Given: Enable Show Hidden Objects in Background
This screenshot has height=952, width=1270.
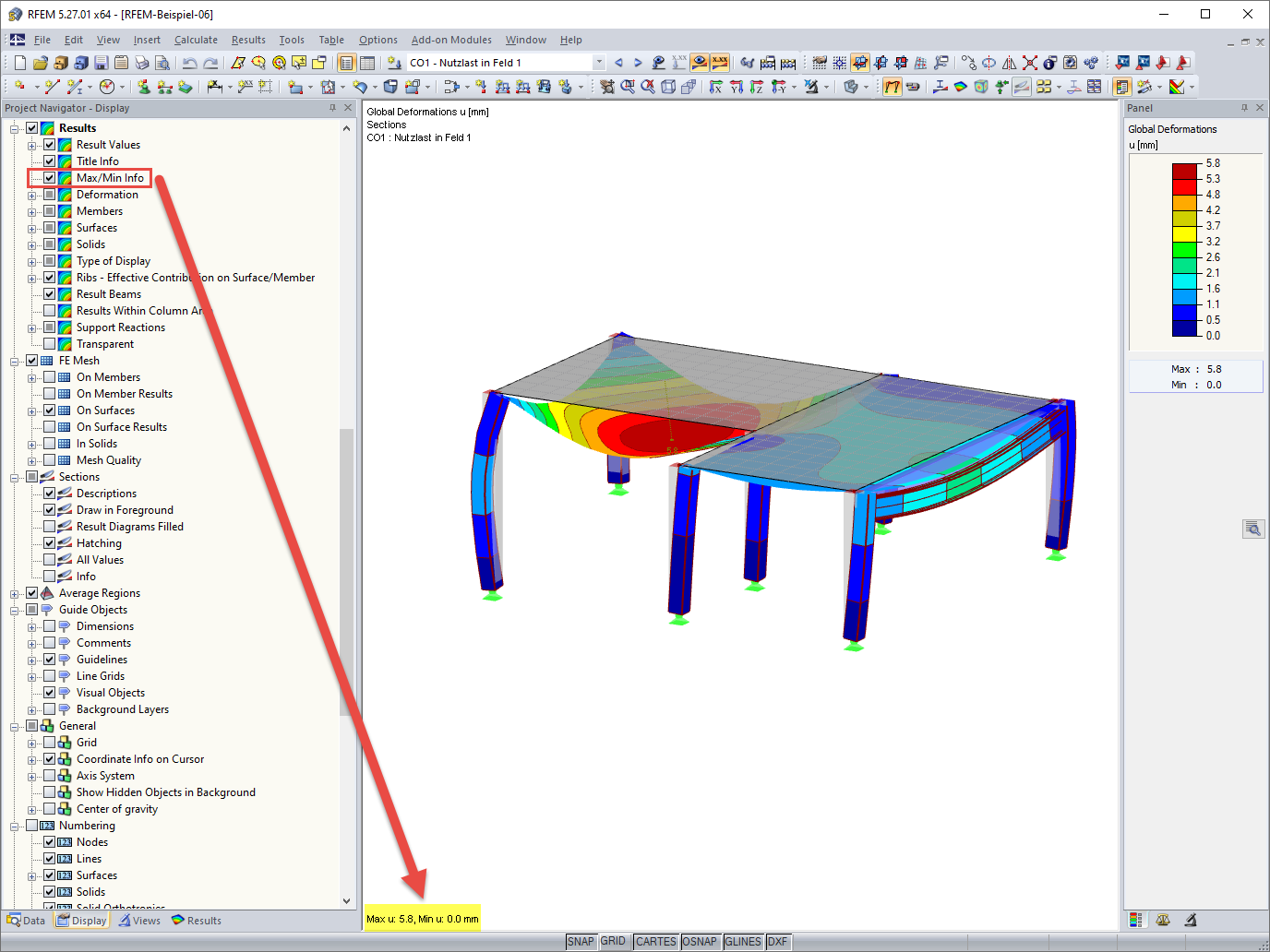Looking at the screenshot, I should (50, 792).
